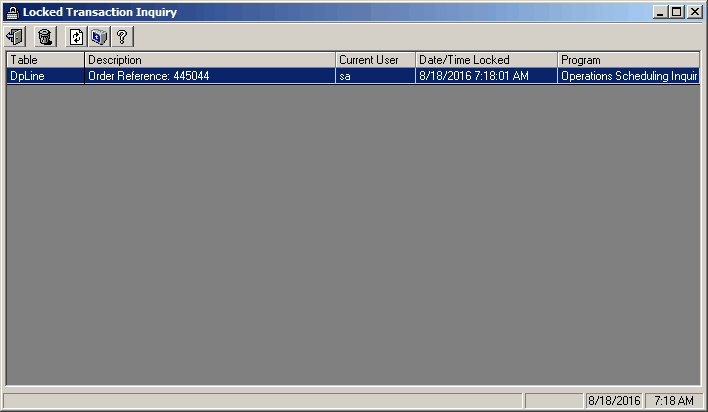Select the '8/18/2016 7:18:01 AM' locked time cell
The height and width of the screenshot is (412, 708).
tap(486, 76)
